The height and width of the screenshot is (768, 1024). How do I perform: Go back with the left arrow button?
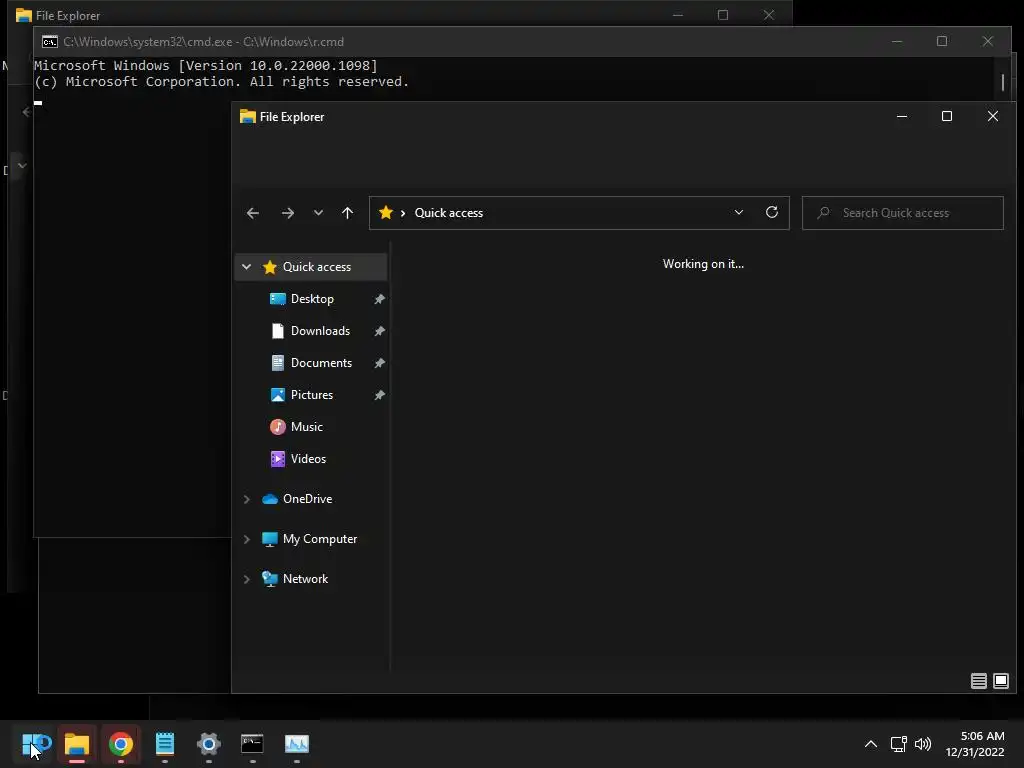click(253, 213)
